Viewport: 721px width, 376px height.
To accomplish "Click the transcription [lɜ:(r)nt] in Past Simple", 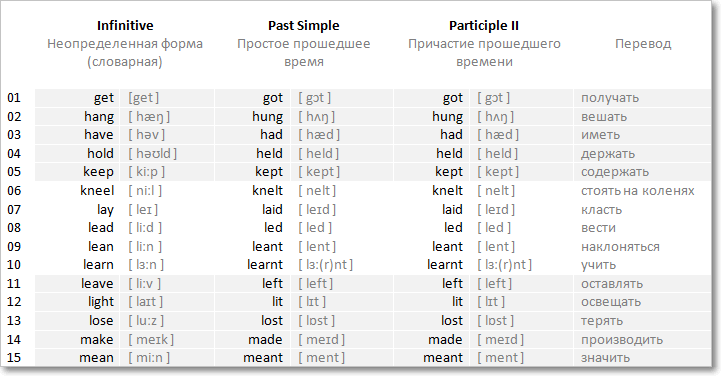I will coord(326,265).
